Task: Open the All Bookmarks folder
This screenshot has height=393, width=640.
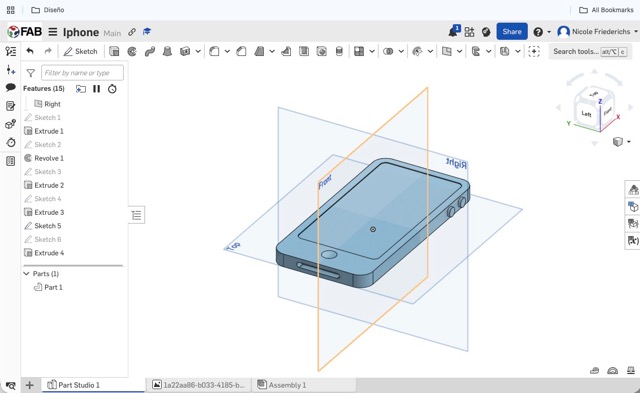Action: tap(606, 10)
